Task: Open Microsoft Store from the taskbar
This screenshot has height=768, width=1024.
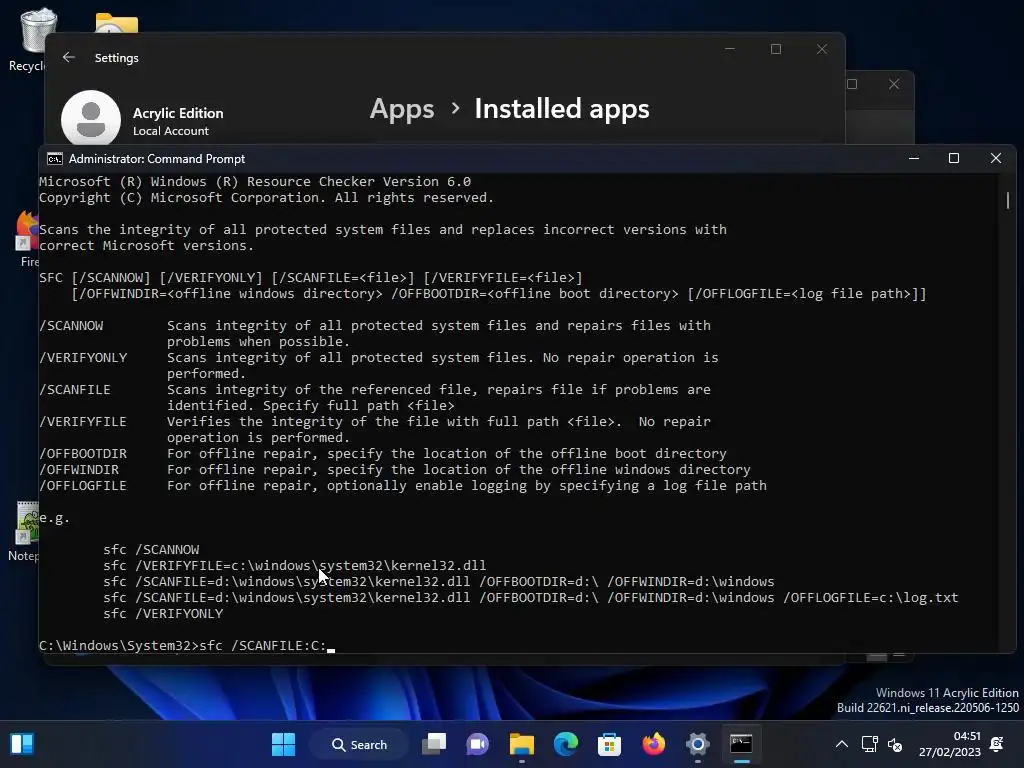Action: pos(609,744)
